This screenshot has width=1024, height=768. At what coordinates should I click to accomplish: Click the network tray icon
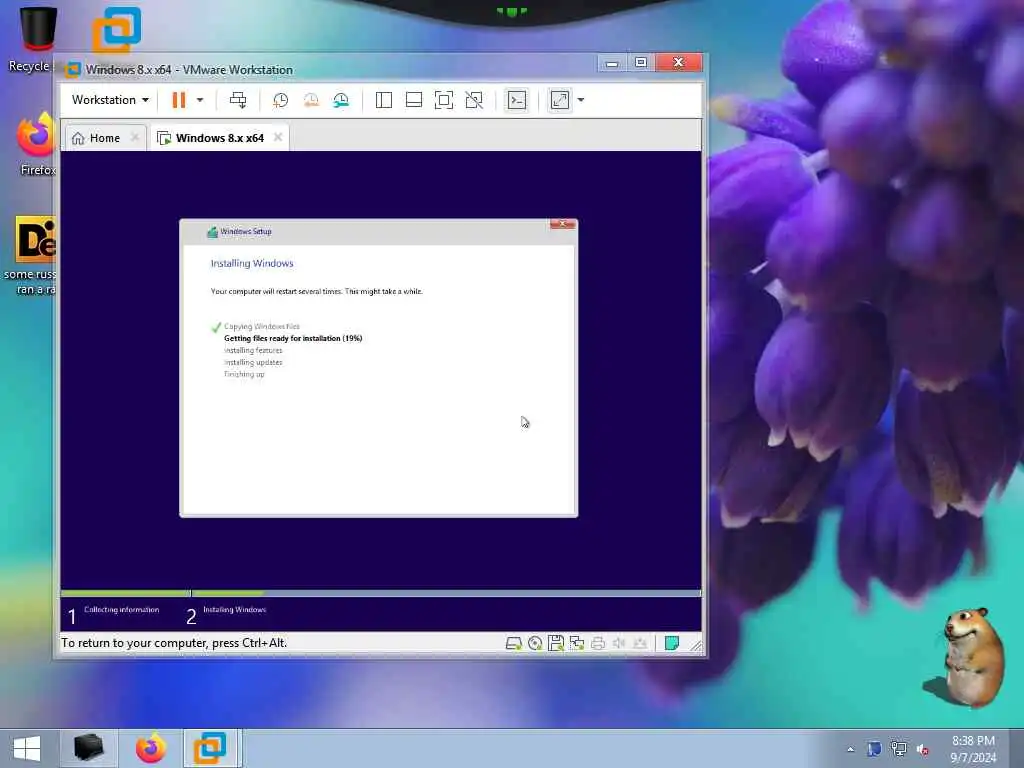(899, 749)
